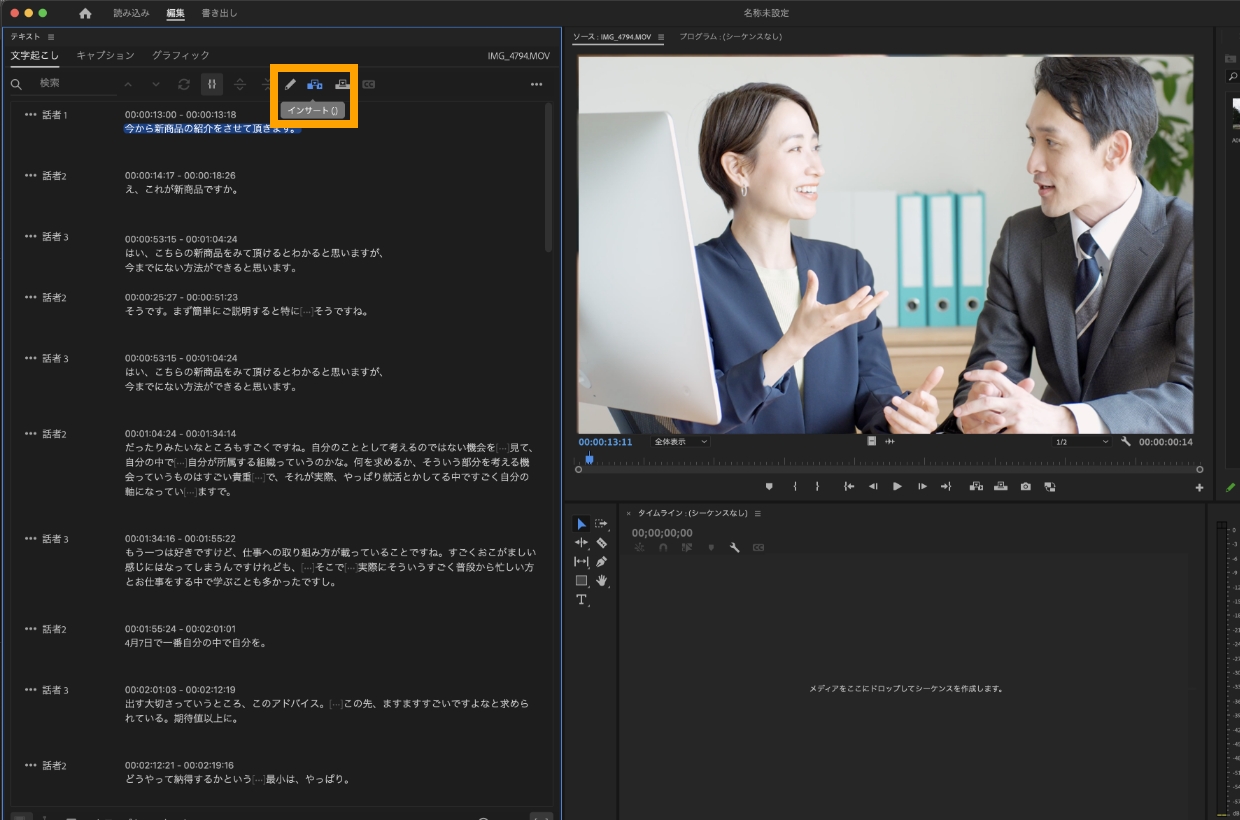Select the Pen tool
The image size is (1240, 820).
pos(602,562)
